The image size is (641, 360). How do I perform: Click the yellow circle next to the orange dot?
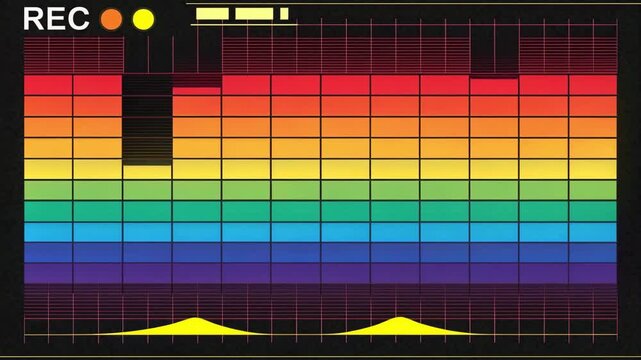click(143, 19)
